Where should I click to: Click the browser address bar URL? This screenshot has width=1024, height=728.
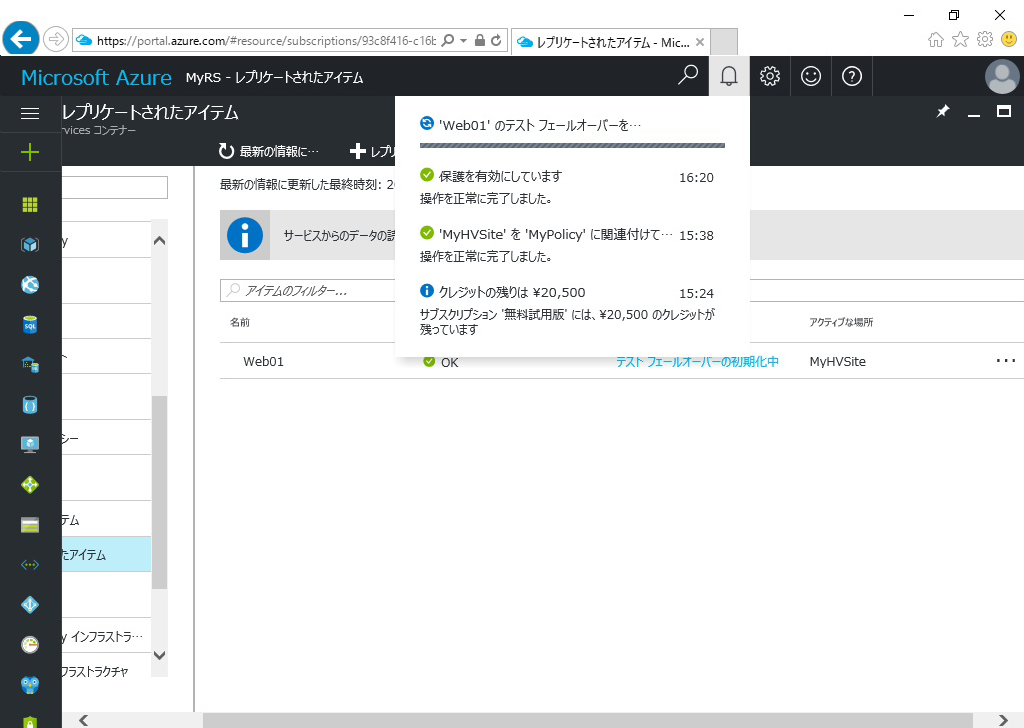(266, 40)
